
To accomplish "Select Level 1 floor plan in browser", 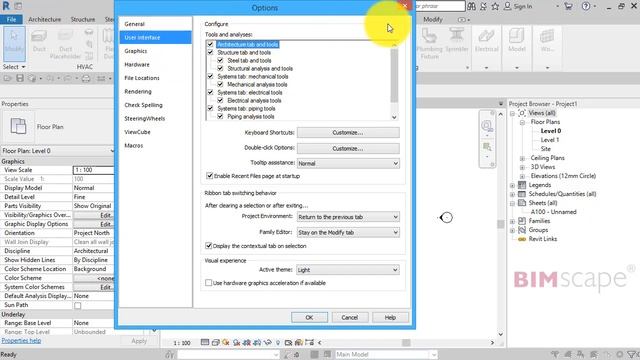I will point(550,140).
